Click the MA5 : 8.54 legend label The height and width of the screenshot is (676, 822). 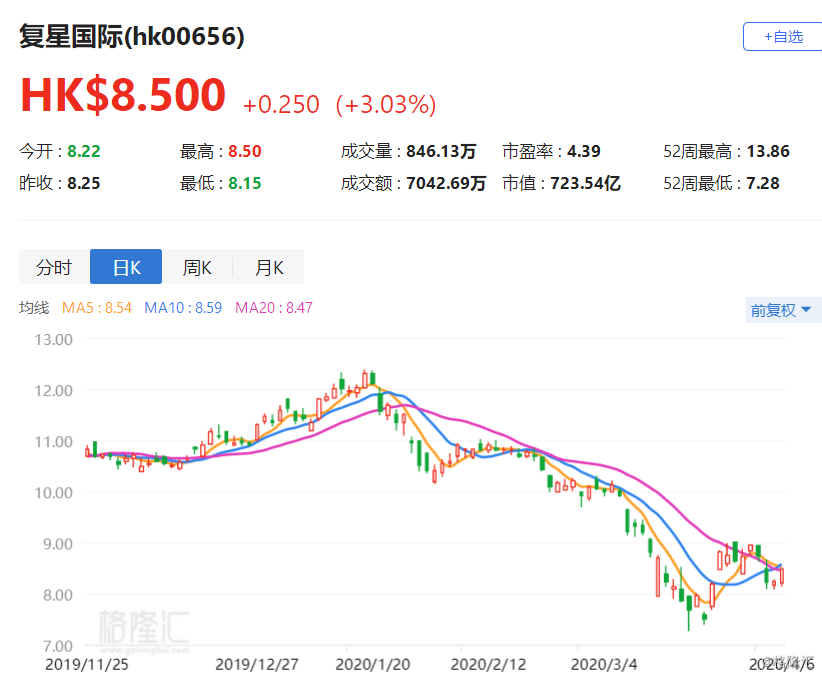(96, 308)
